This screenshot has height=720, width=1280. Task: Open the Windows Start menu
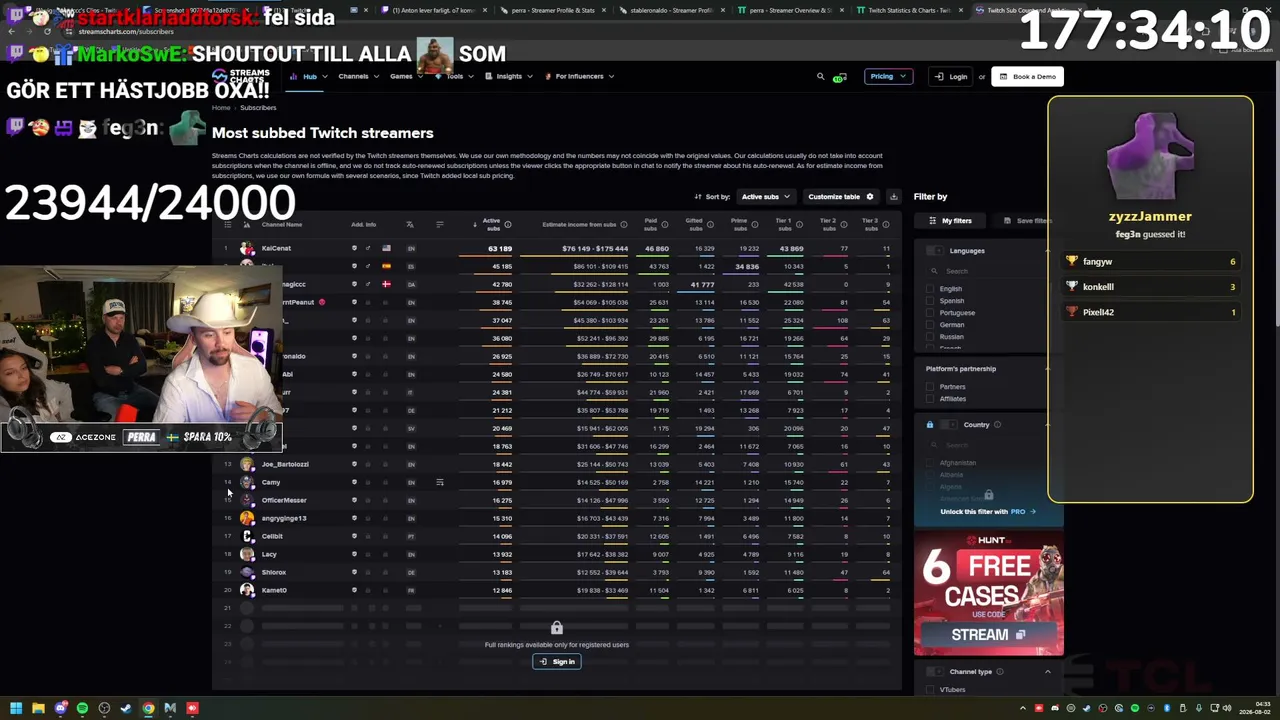click(x=16, y=708)
